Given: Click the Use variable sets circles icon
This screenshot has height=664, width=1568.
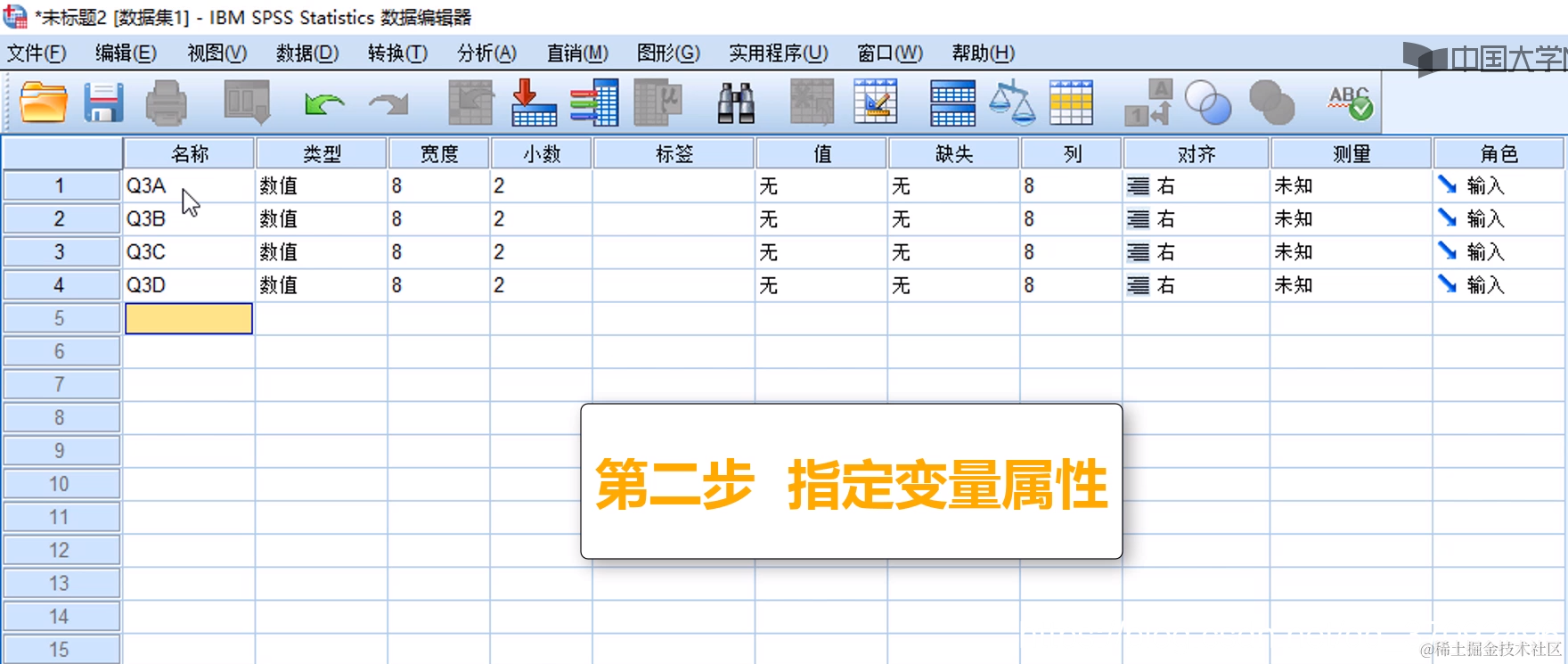Looking at the screenshot, I should [1208, 102].
